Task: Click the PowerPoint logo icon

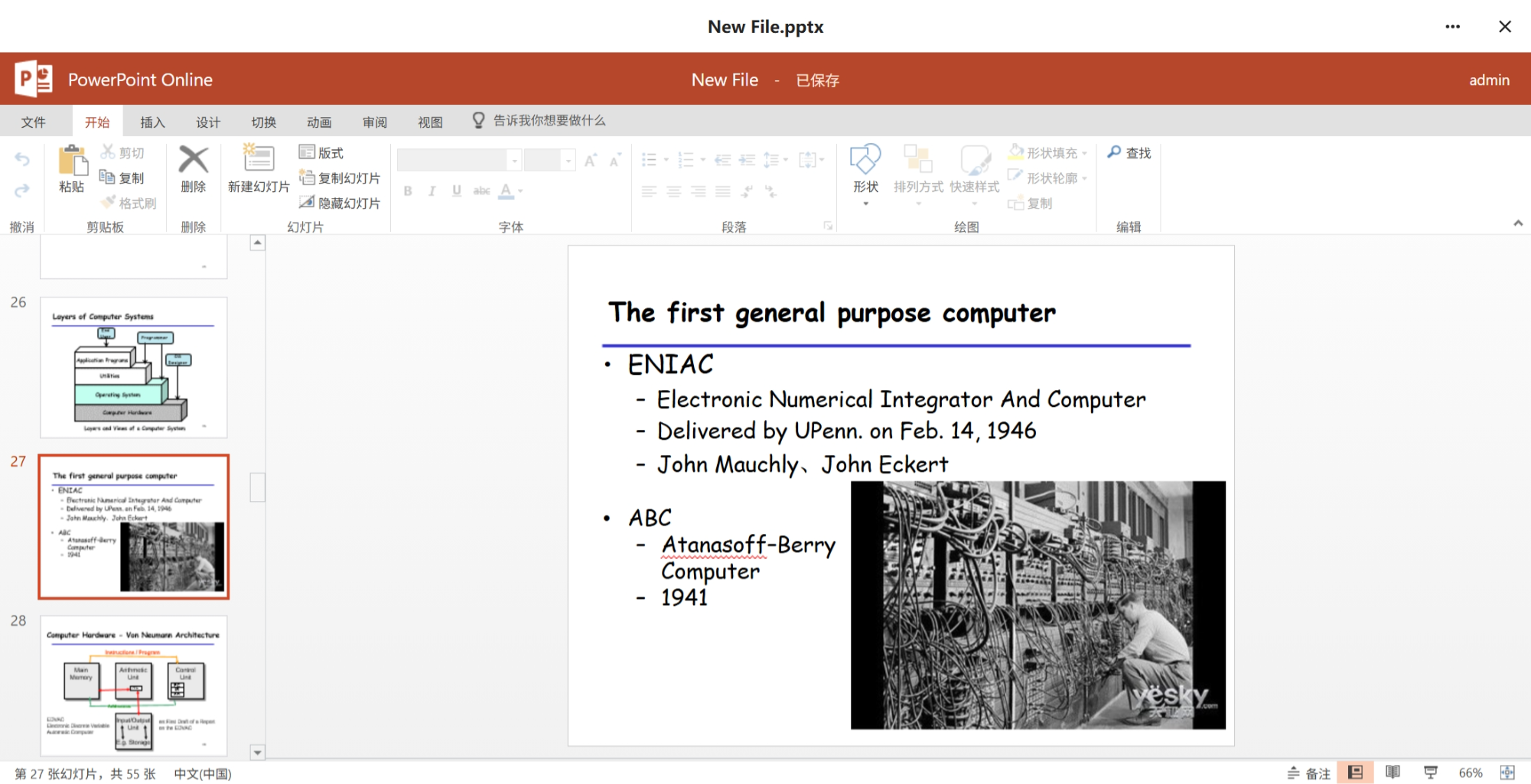Action: [x=34, y=79]
